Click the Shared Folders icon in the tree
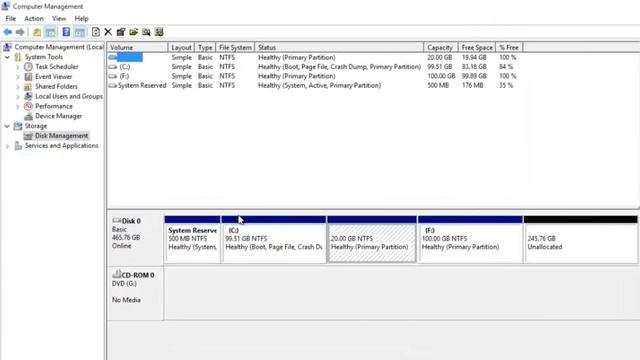 tap(28, 87)
